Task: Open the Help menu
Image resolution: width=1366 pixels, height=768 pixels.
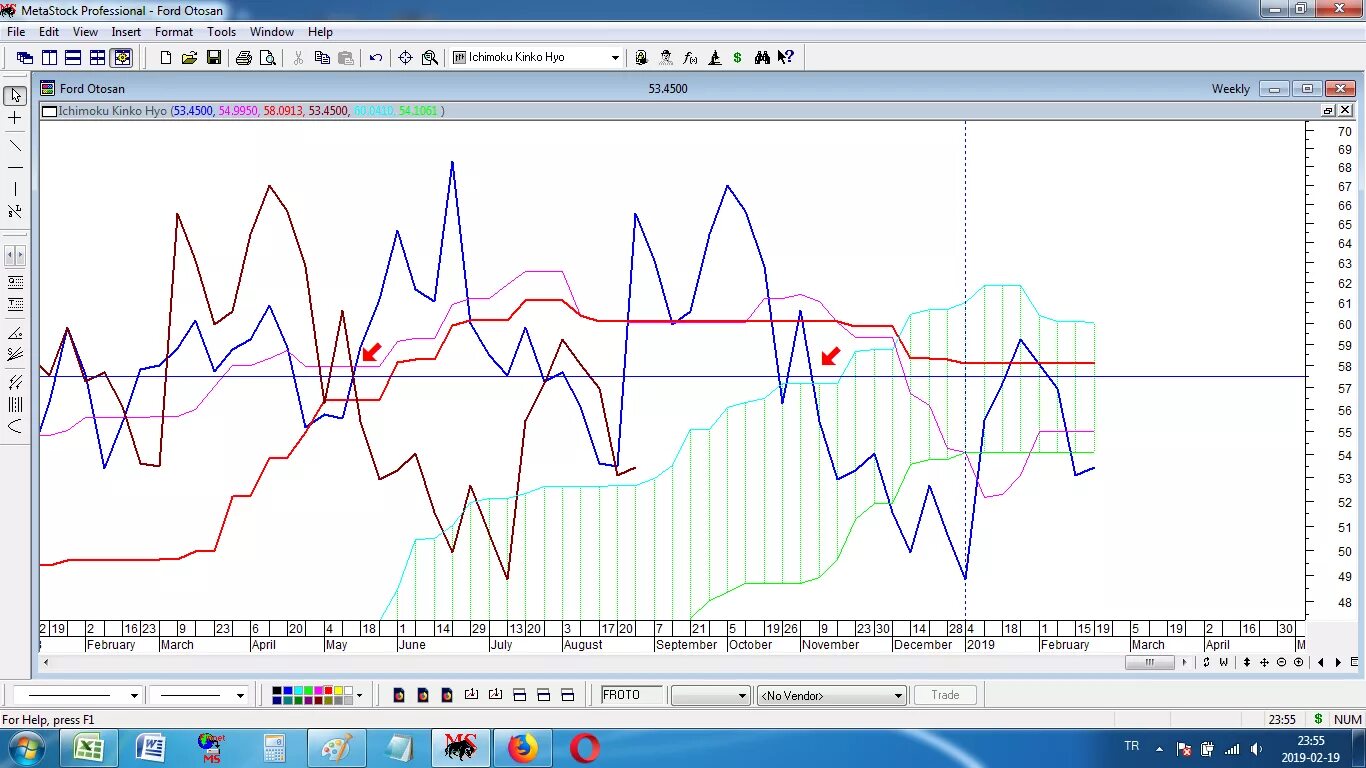Action: coord(320,32)
